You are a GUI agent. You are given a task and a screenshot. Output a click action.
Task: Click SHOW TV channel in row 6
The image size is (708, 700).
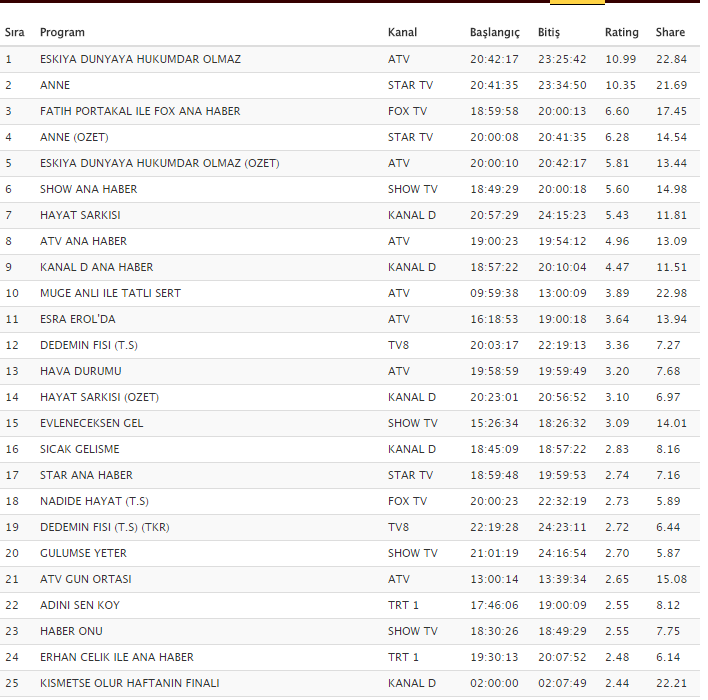click(413, 189)
